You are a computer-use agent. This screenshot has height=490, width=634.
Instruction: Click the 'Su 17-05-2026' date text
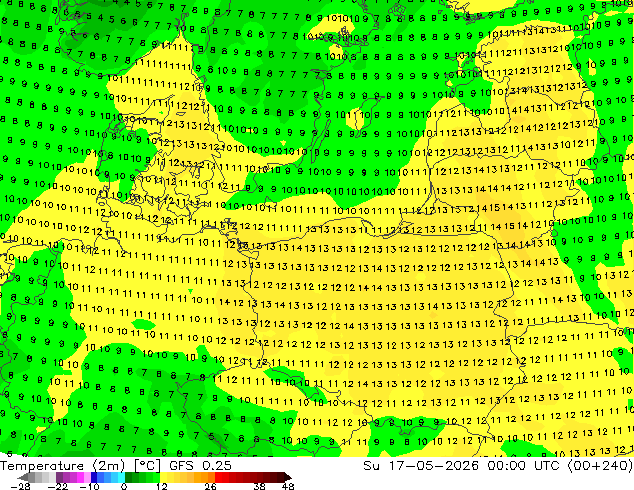coord(421,466)
